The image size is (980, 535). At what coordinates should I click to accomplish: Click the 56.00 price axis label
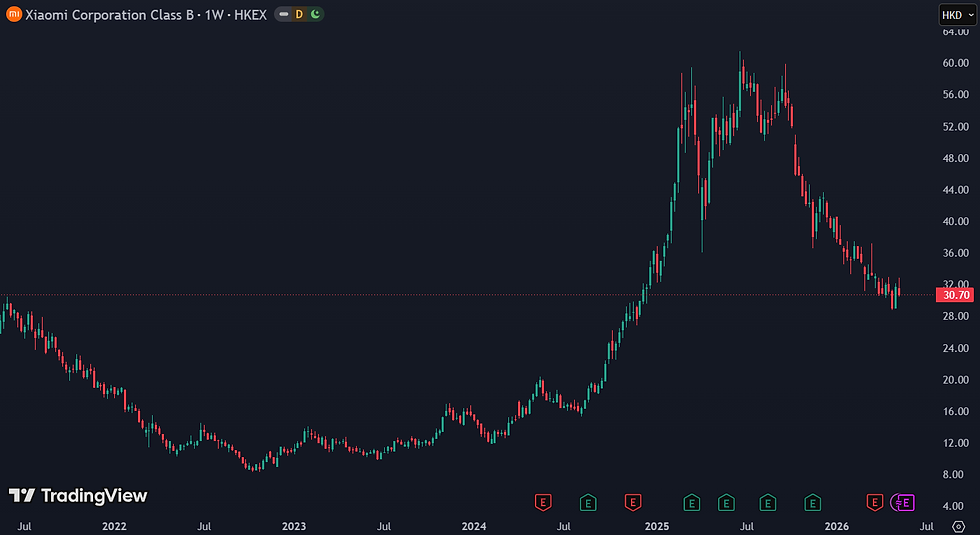[956, 94]
